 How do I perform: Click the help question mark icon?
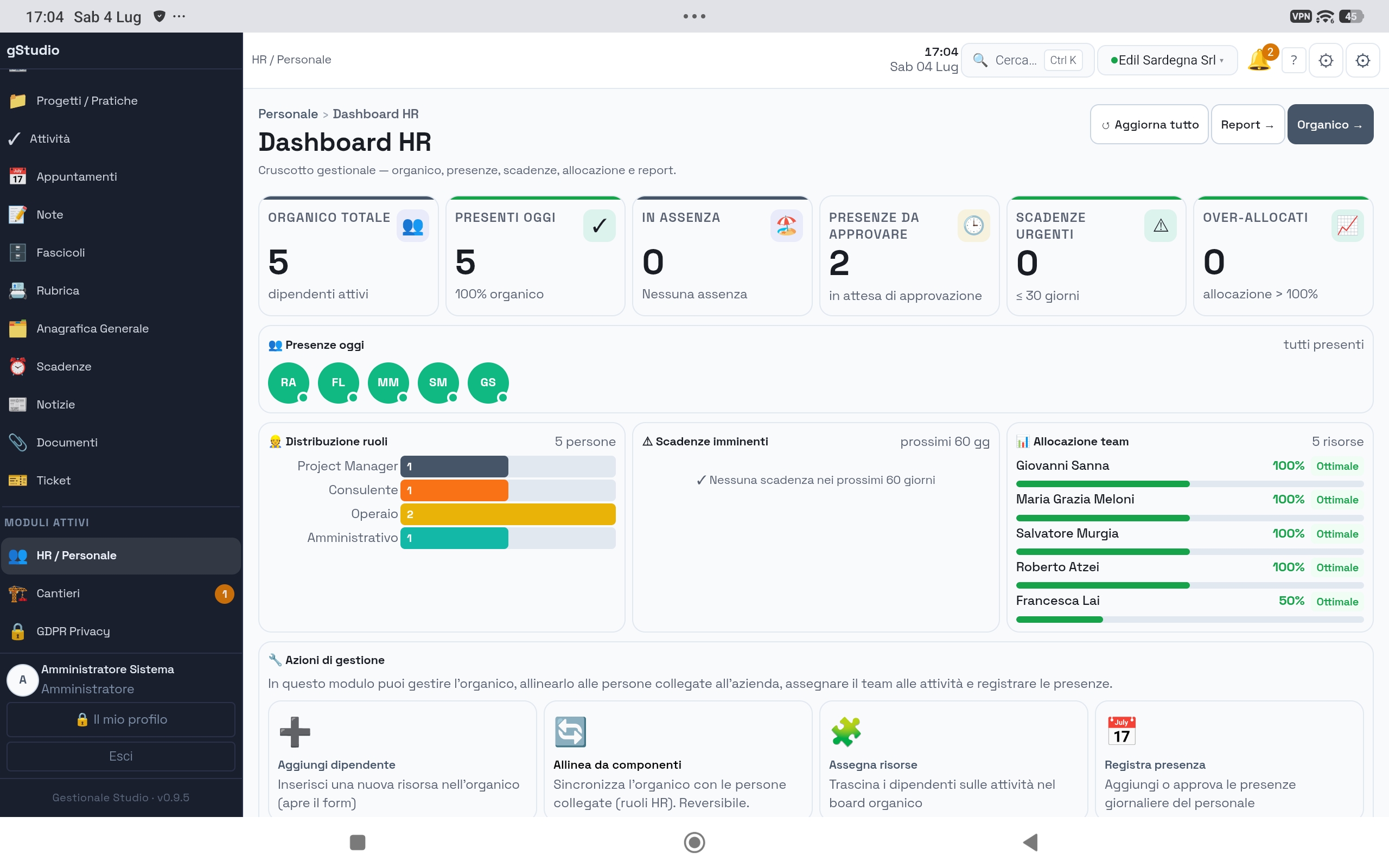coord(1294,60)
